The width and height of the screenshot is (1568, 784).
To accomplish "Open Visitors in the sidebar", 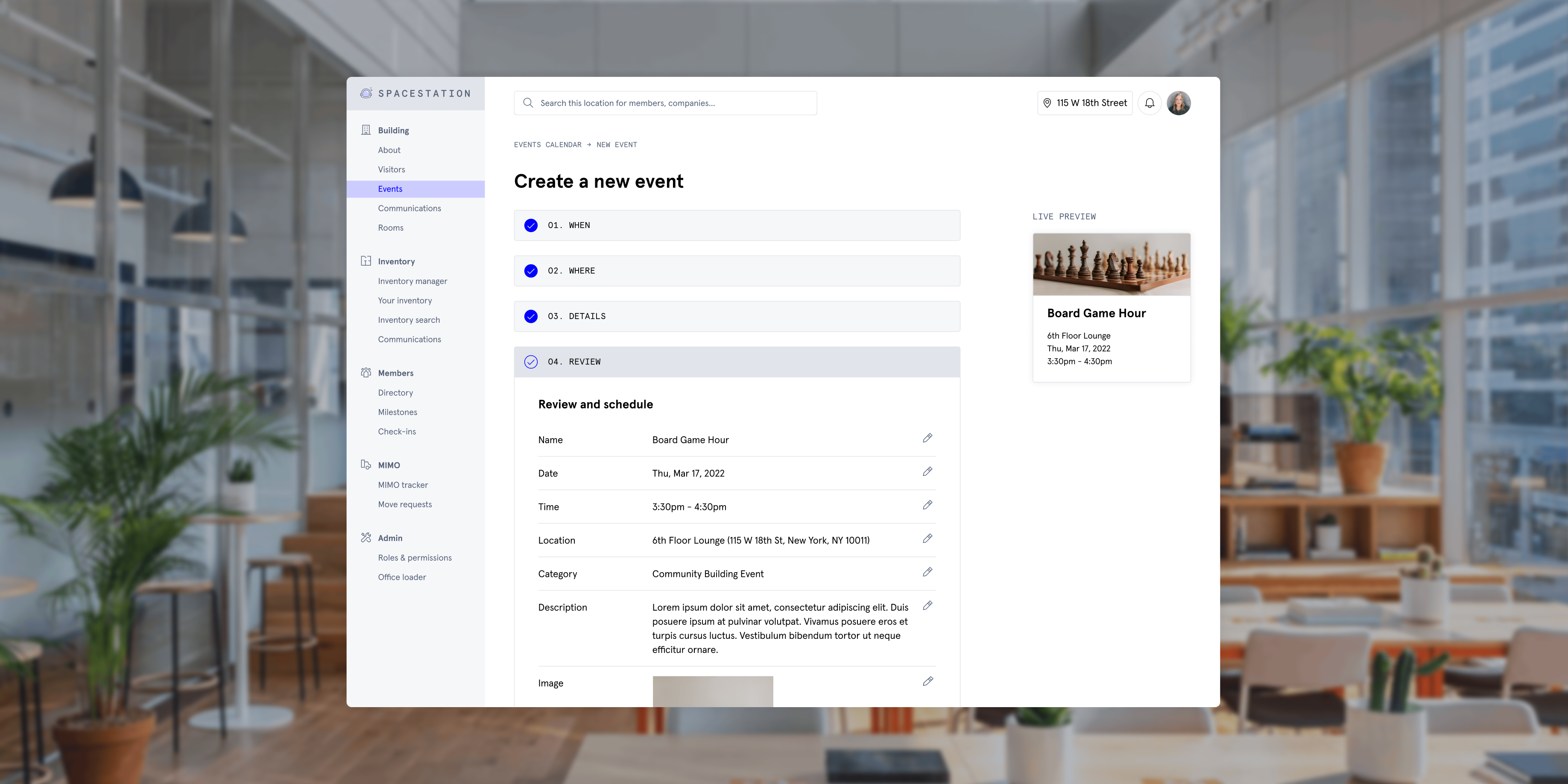I will pyautogui.click(x=392, y=170).
